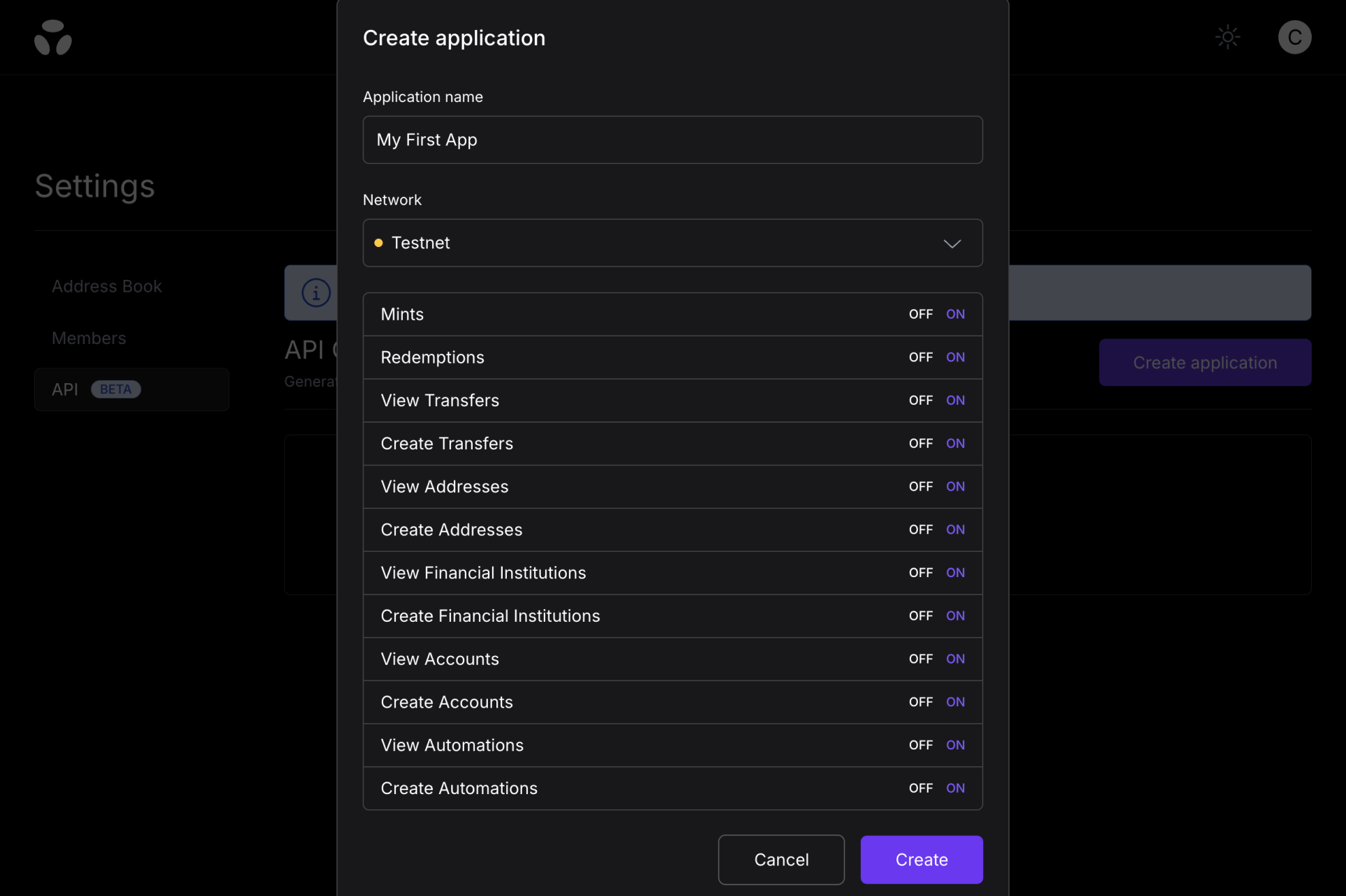Click the info circle icon
Screen dimensions: 1346x896
316,293
